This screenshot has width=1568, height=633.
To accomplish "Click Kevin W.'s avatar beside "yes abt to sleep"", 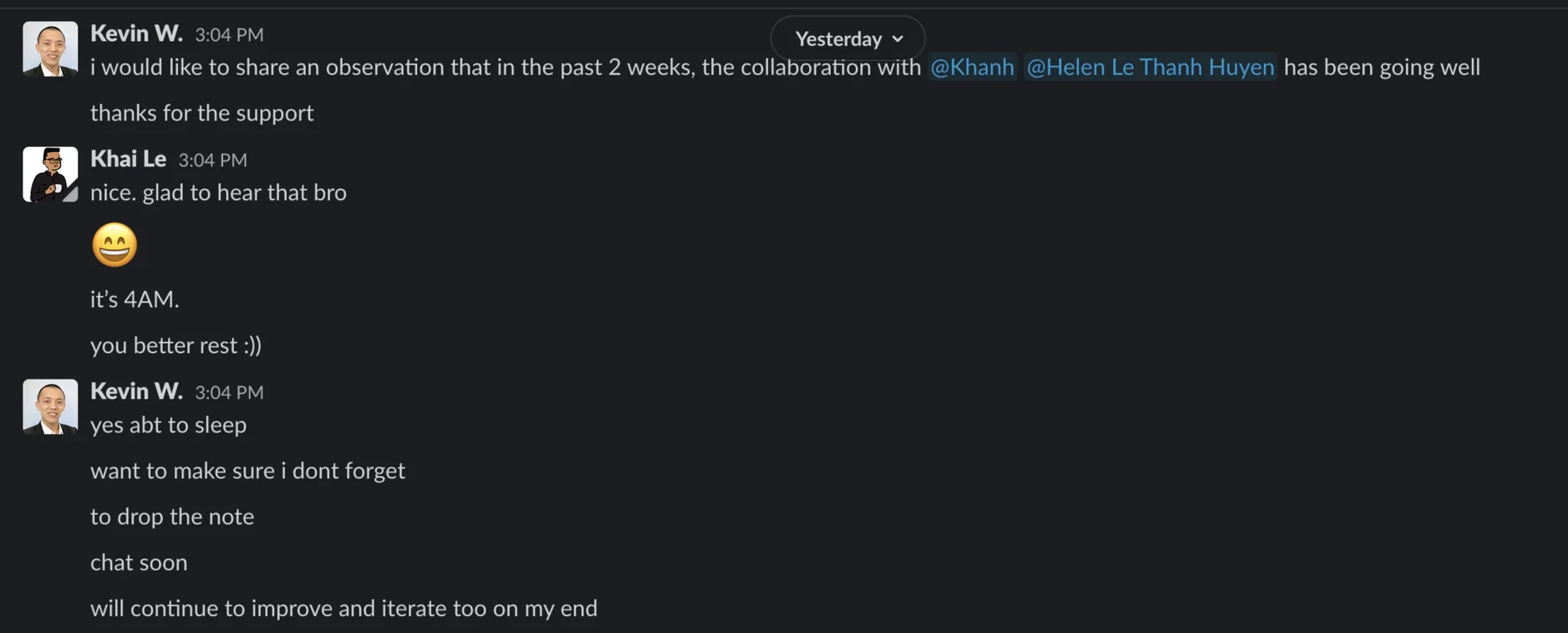I will (x=50, y=407).
